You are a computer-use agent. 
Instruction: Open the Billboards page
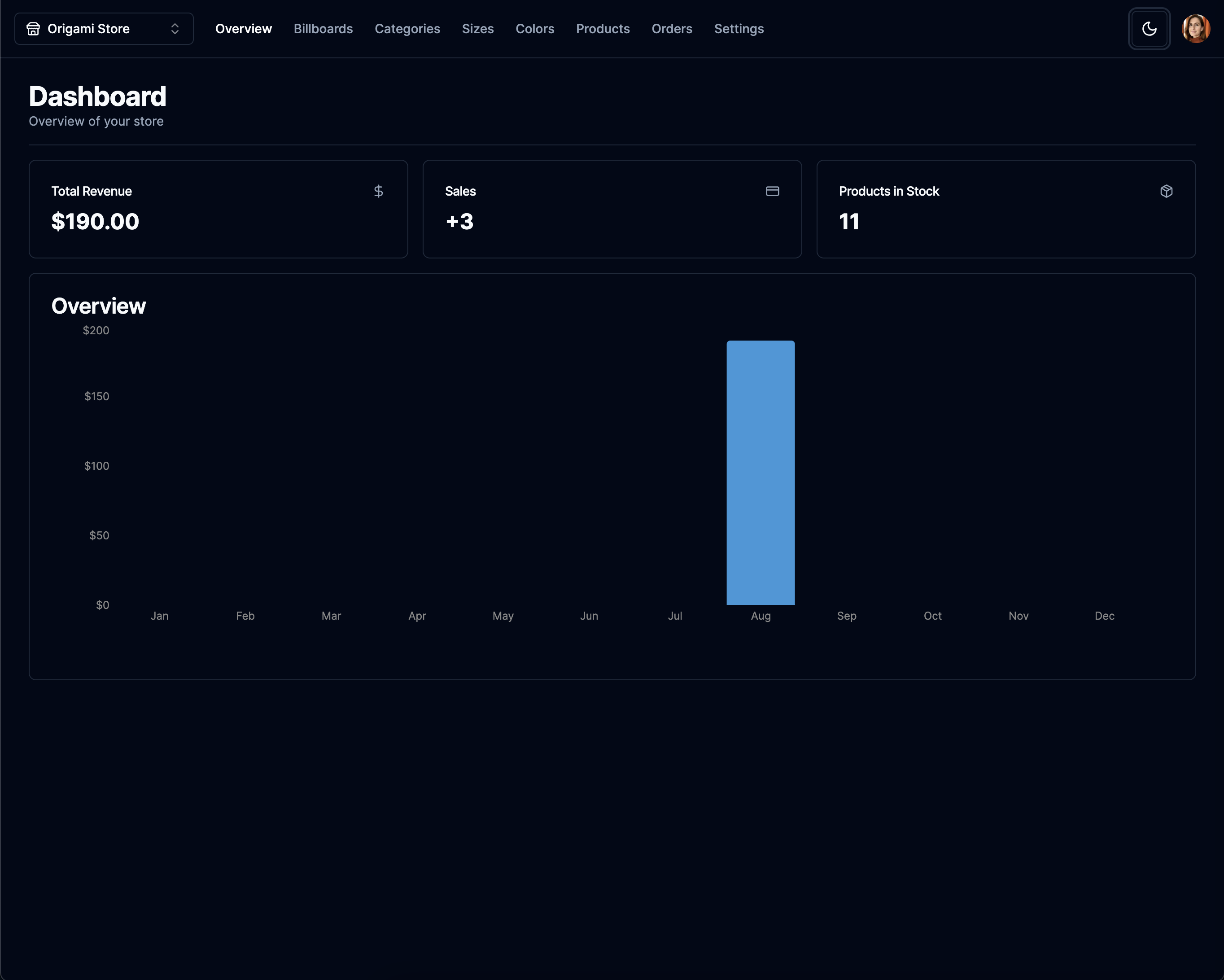(323, 29)
